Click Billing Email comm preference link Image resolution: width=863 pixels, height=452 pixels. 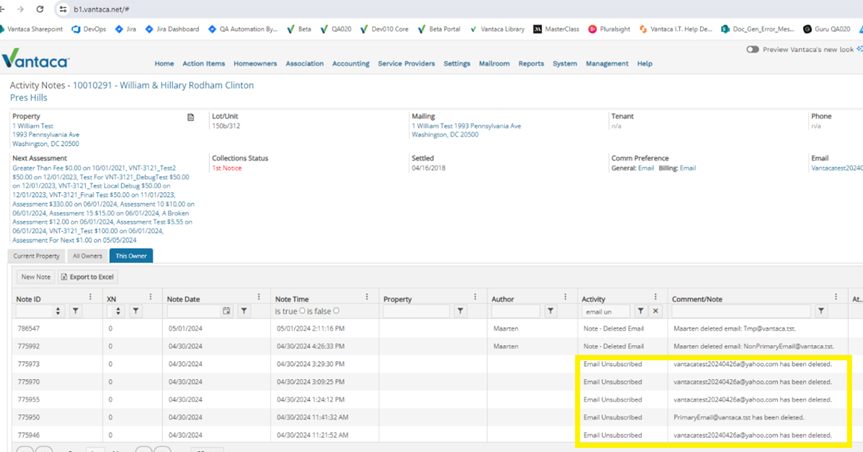[687, 168]
